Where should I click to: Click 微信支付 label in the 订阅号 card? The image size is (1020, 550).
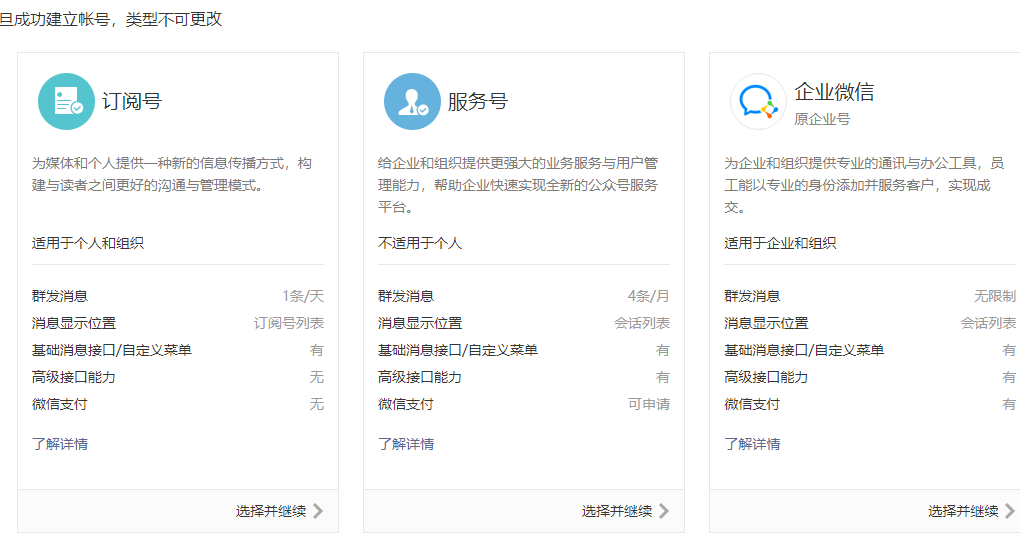(x=60, y=404)
